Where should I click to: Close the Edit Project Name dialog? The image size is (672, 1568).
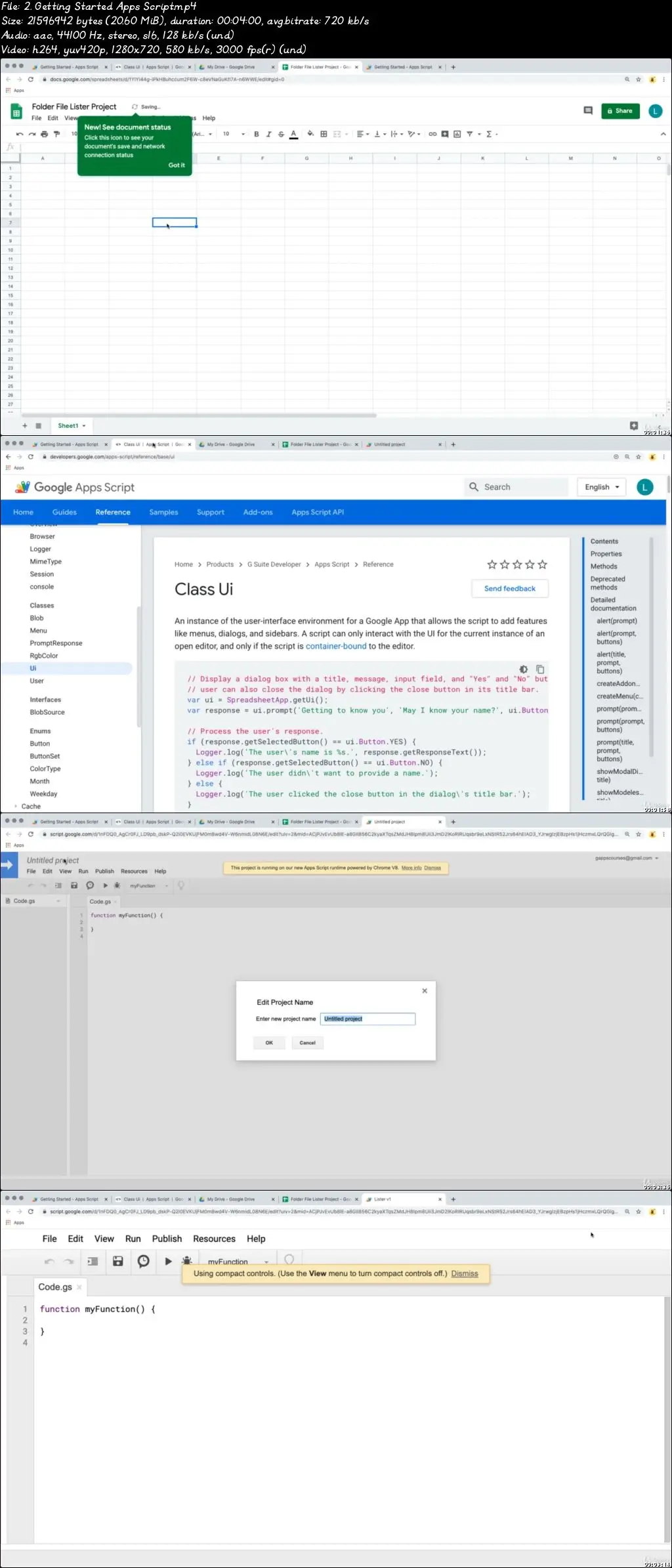point(425,990)
